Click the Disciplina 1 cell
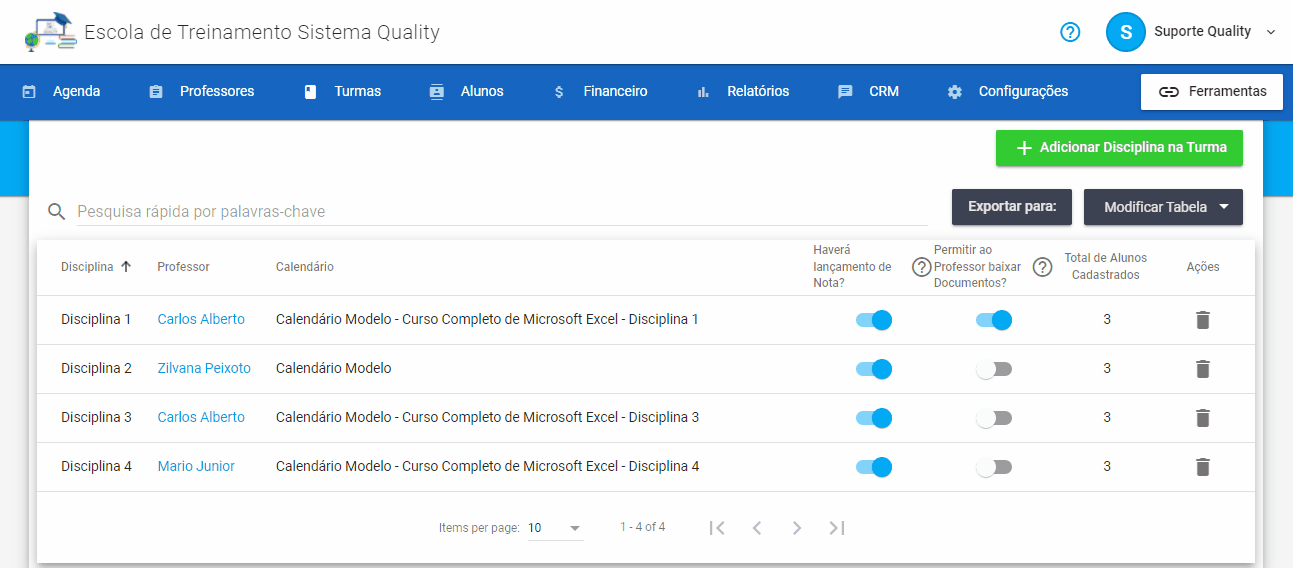The height and width of the screenshot is (568, 1293). coord(96,319)
